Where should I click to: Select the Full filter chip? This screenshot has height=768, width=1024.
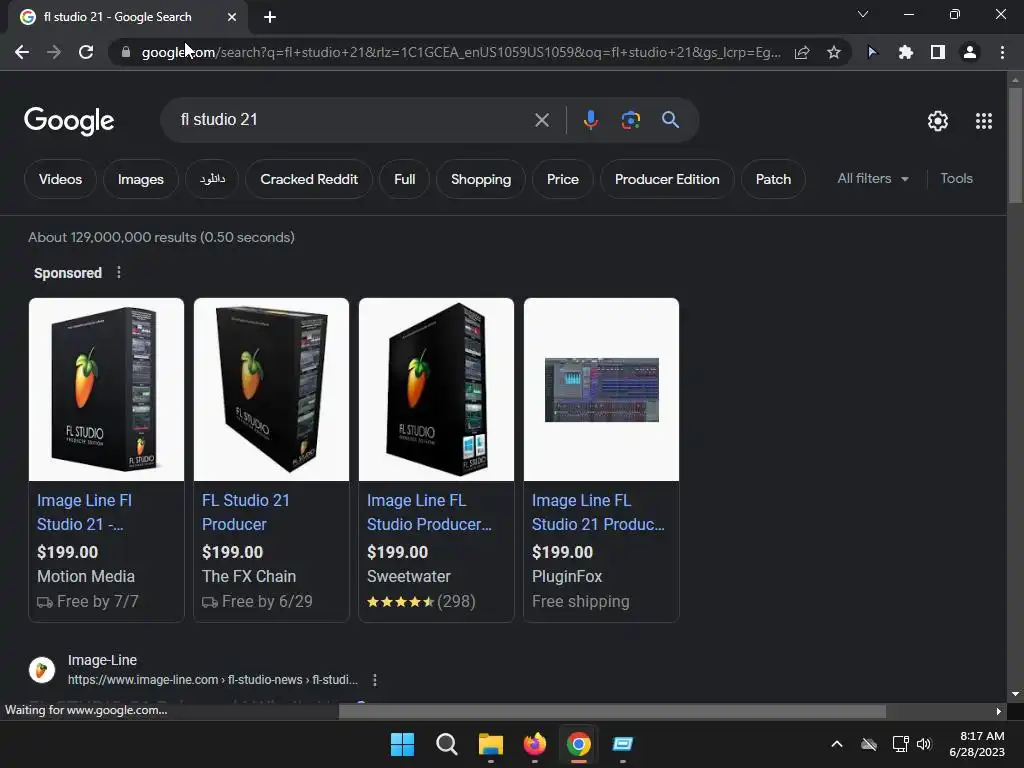pos(404,179)
